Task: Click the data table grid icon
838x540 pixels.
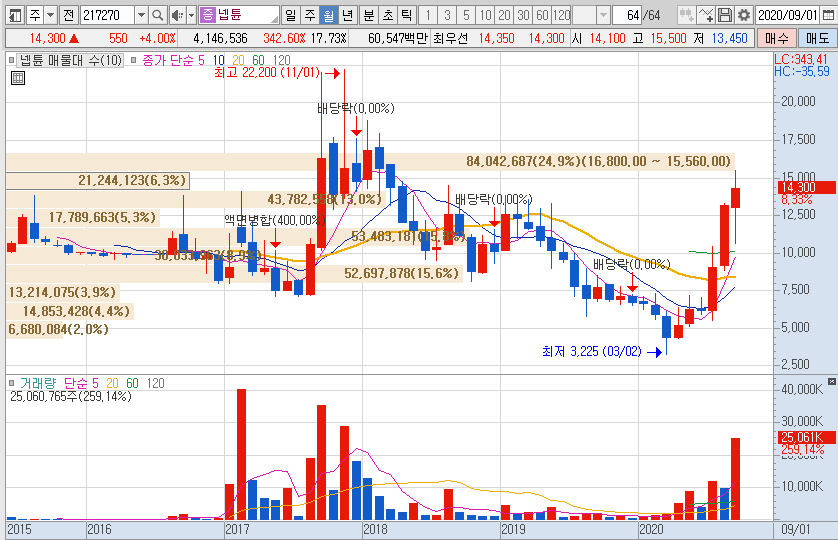Action: (18, 78)
